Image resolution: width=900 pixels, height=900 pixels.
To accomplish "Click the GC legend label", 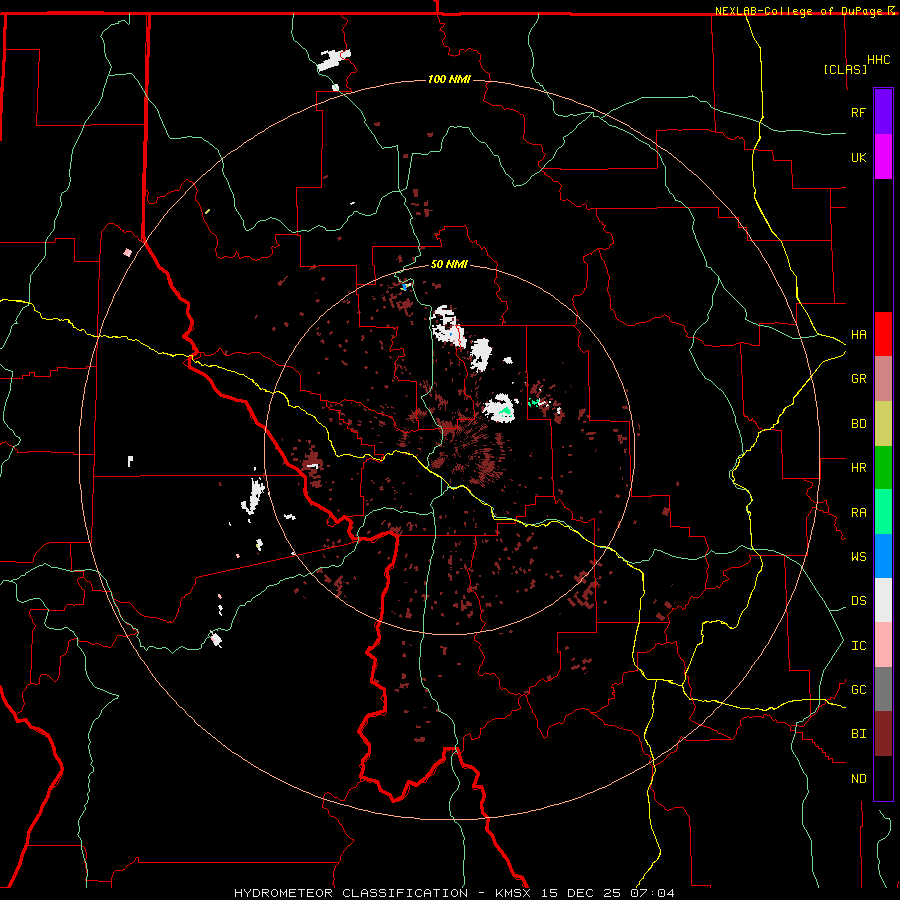I will pos(858,690).
